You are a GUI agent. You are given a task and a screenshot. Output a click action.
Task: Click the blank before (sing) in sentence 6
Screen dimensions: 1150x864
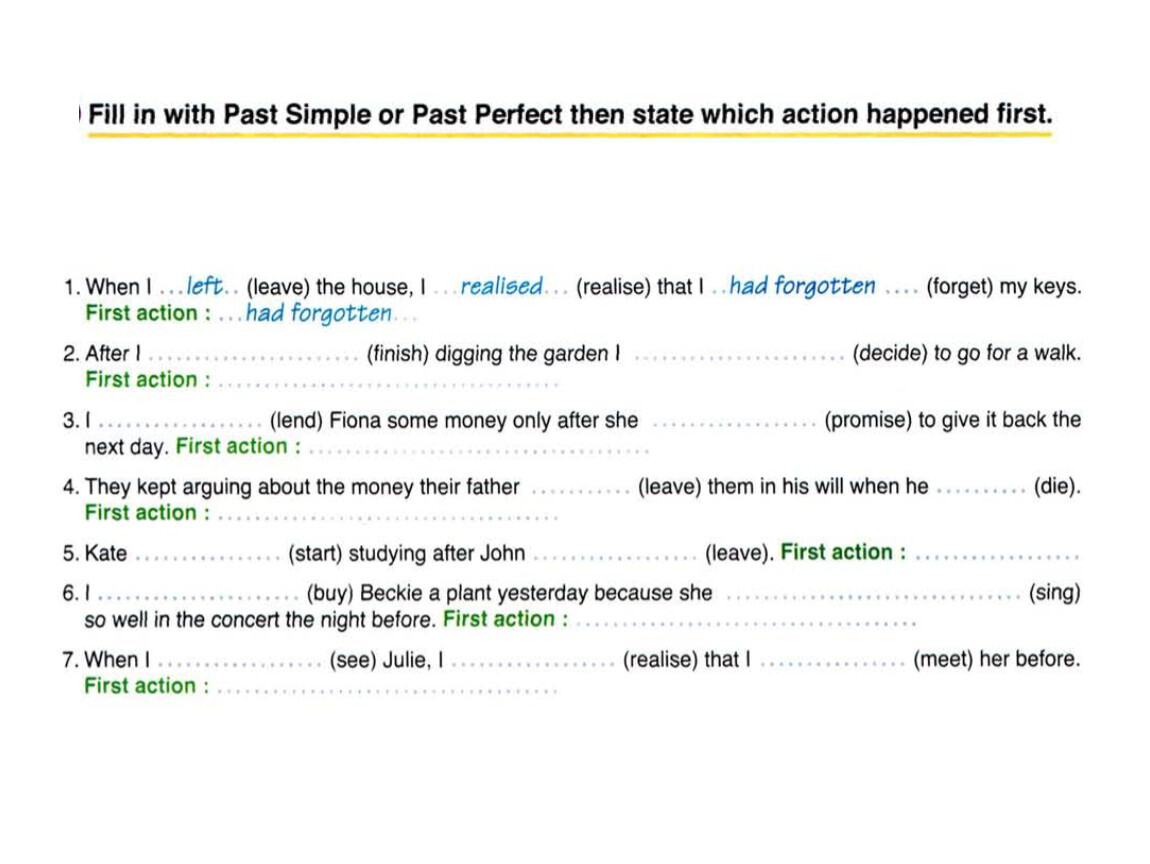873,596
